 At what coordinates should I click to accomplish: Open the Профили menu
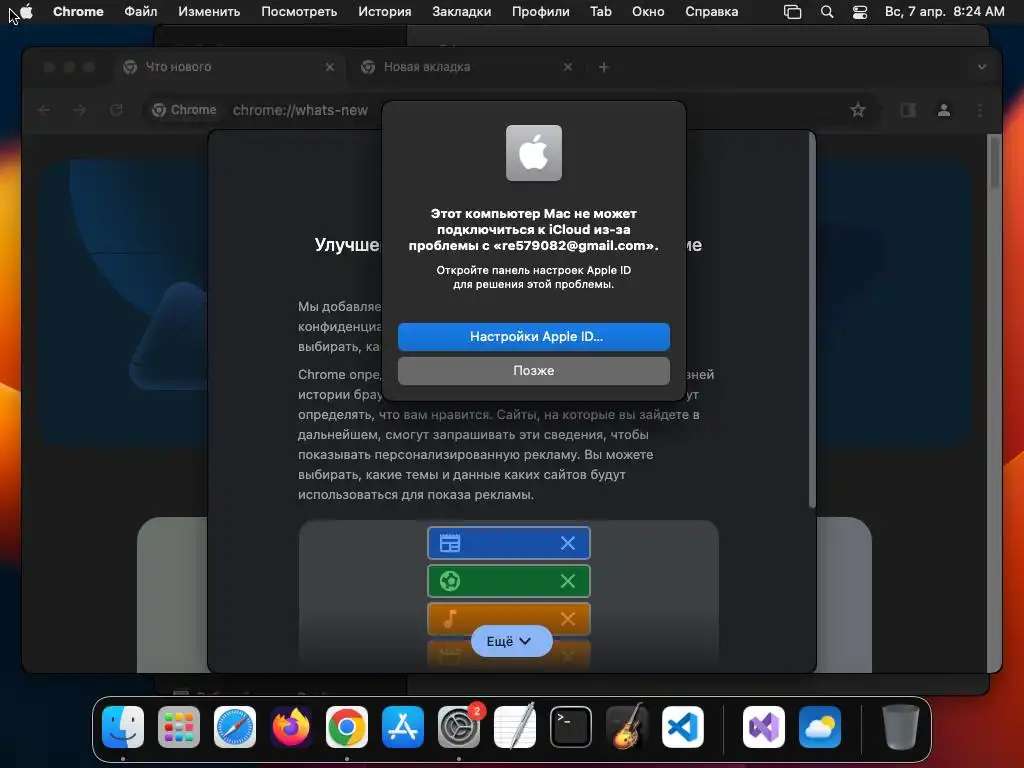point(540,12)
